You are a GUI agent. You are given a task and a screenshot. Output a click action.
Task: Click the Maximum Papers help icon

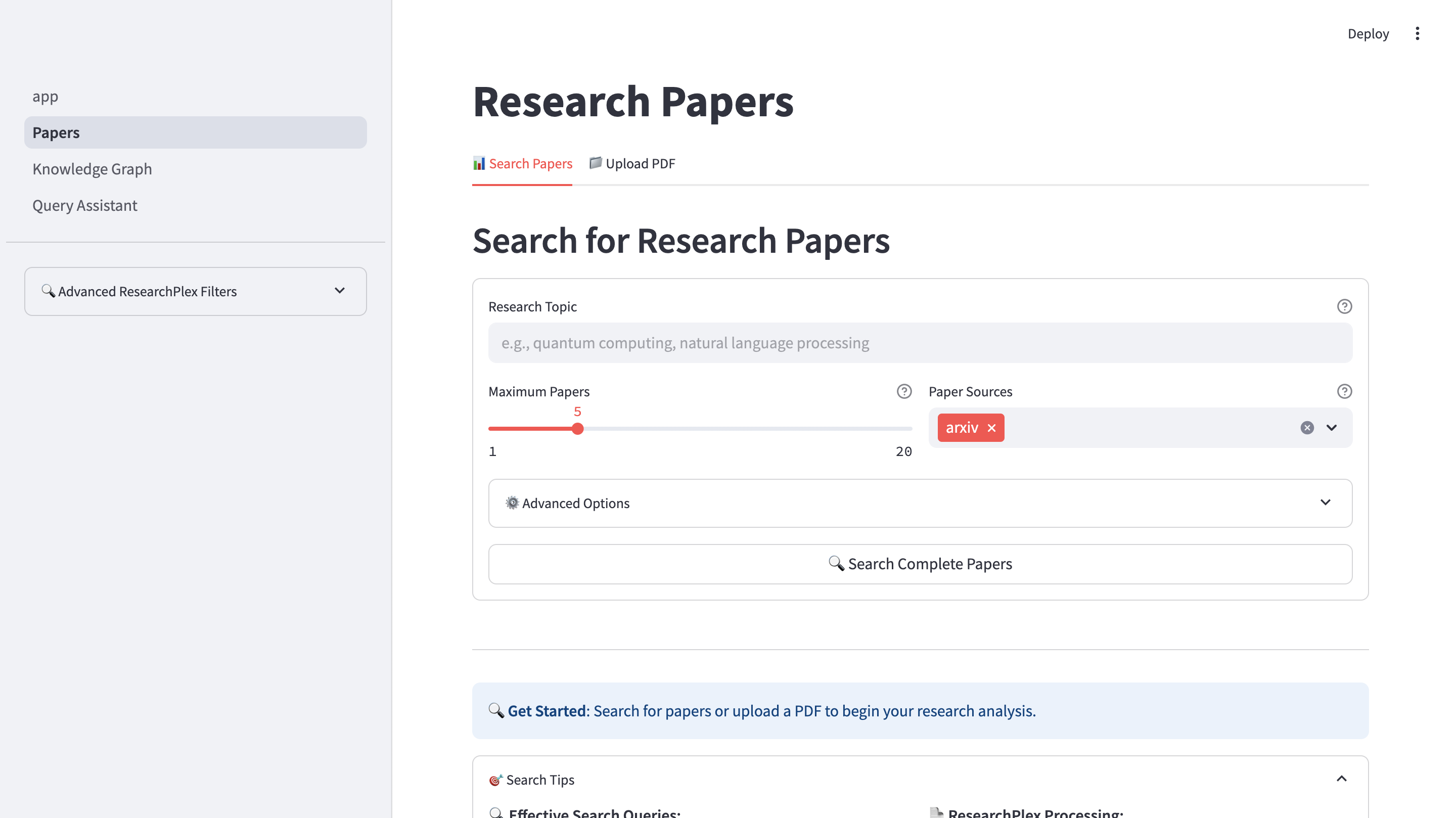click(x=904, y=391)
